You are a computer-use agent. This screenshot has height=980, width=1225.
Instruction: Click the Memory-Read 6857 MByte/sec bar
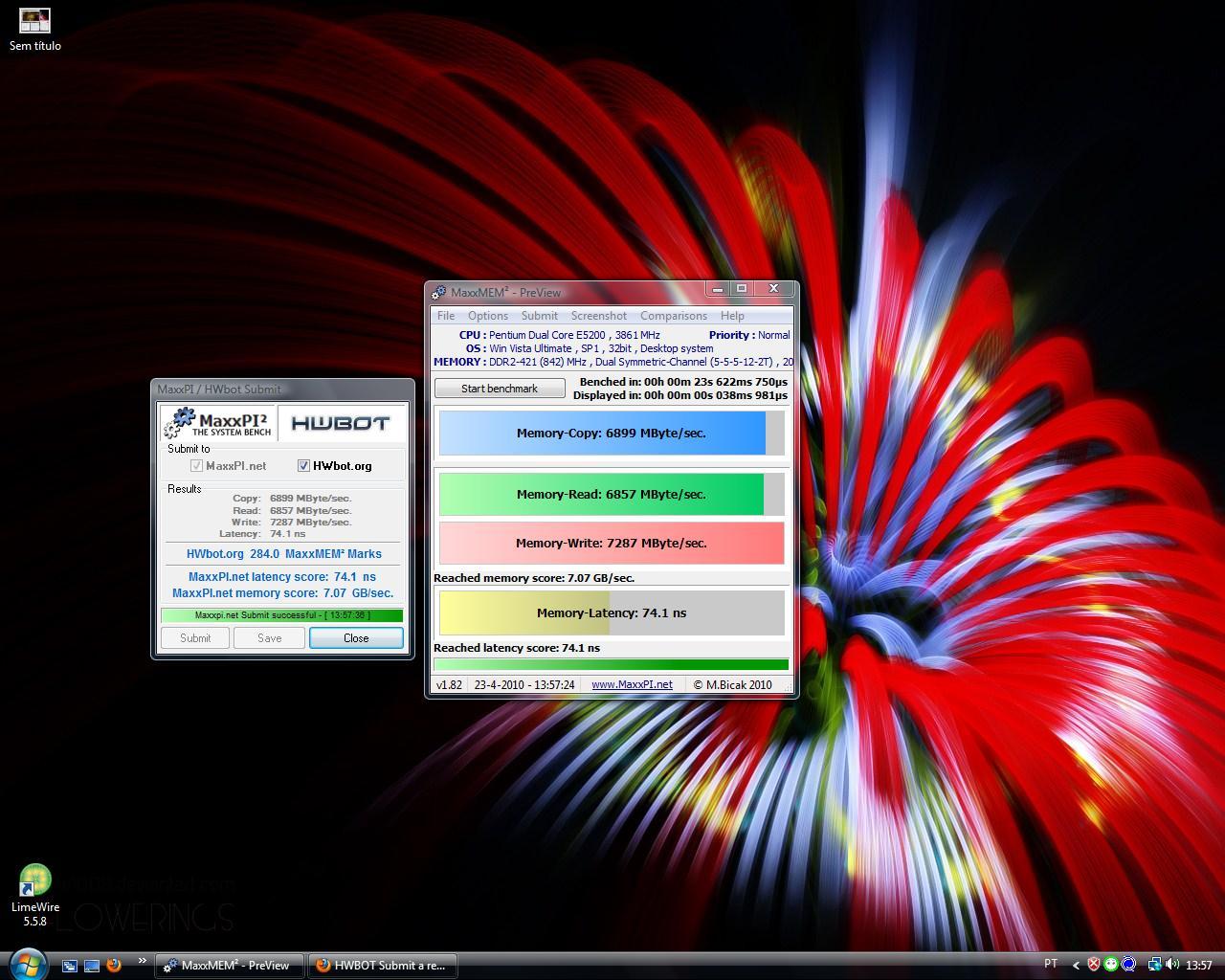[612, 494]
